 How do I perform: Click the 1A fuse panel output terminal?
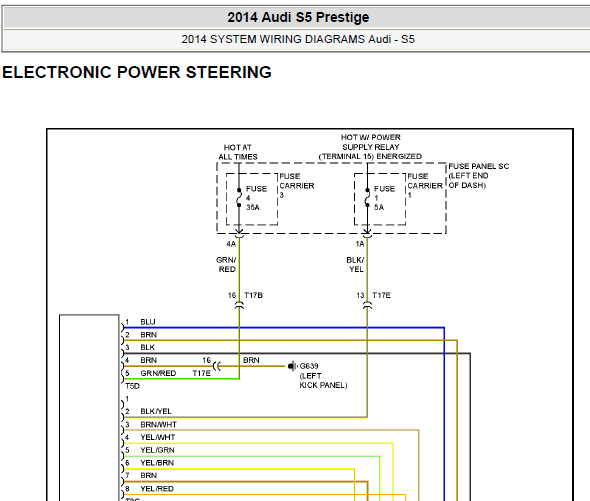tap(367, 234)
